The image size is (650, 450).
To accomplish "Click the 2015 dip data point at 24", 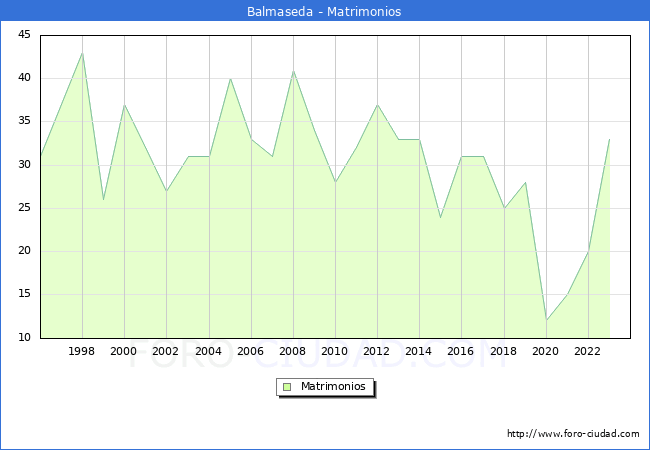I will pos(441,217).
